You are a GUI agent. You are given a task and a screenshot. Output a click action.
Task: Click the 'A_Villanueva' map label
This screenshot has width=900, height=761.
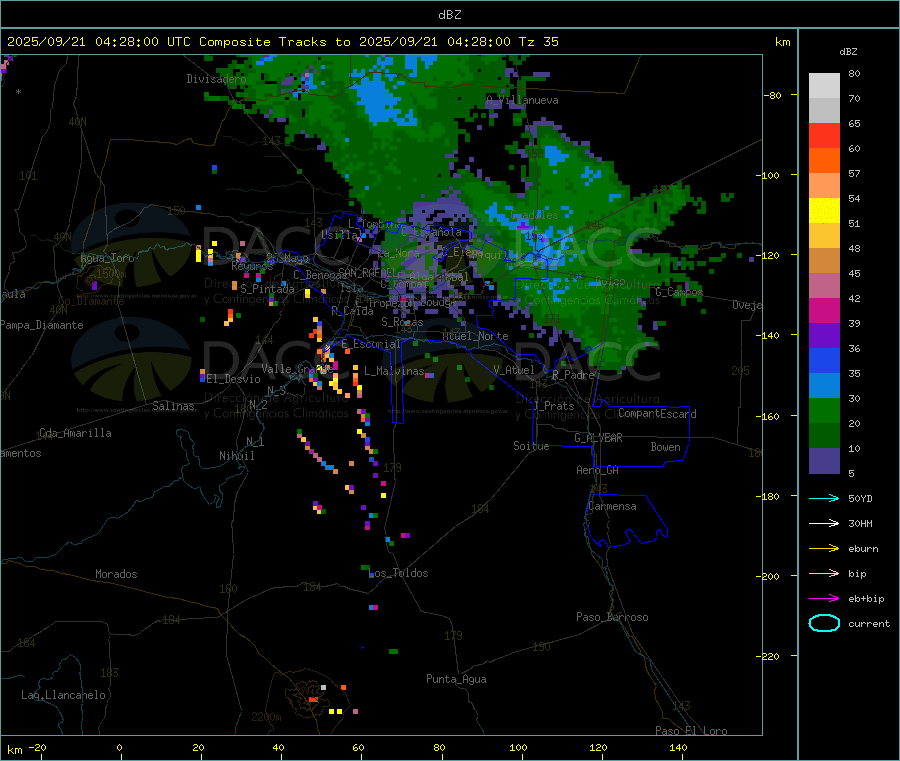[522, 100]
